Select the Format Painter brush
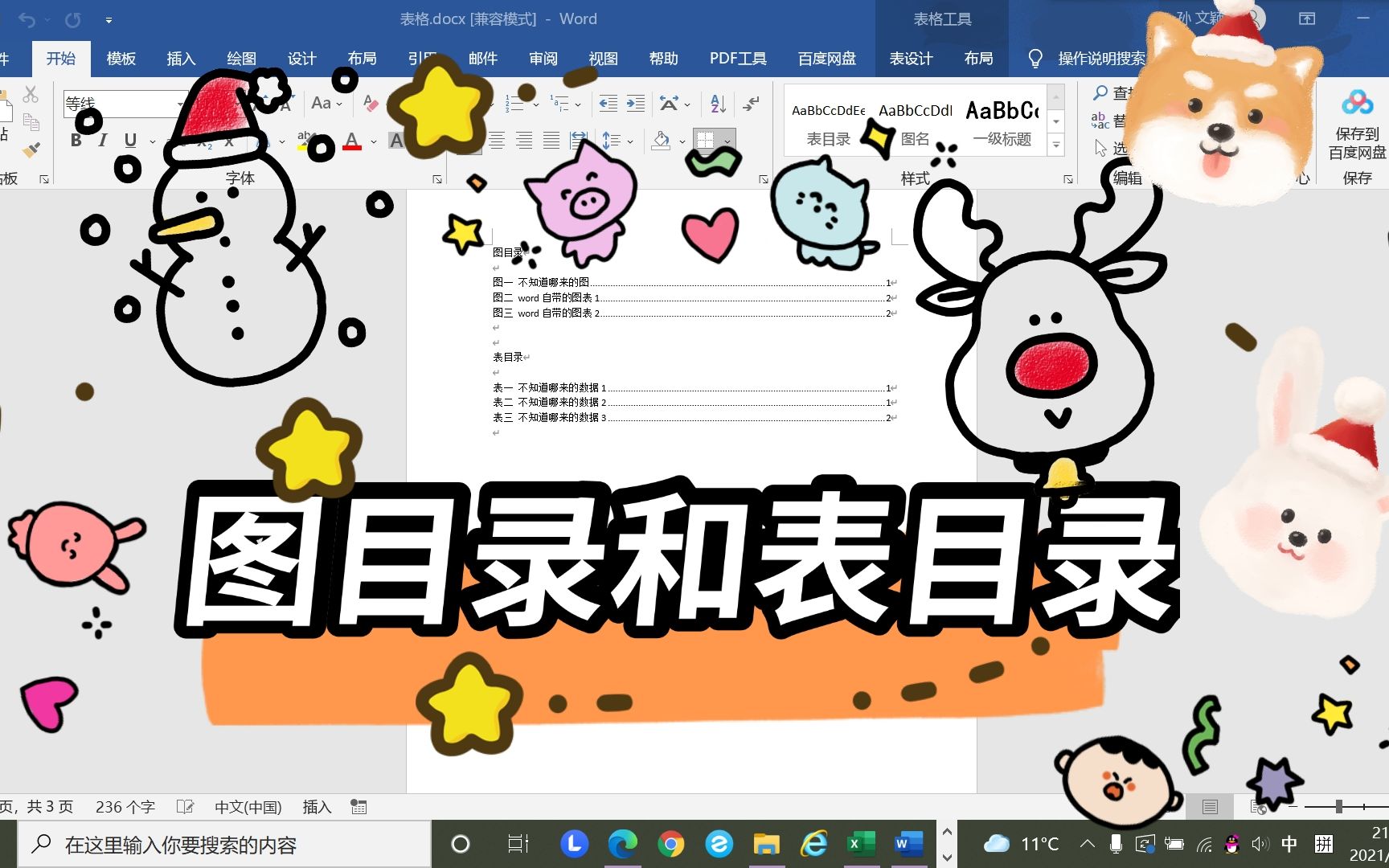 pyautogui.click(x=31, y=149)
